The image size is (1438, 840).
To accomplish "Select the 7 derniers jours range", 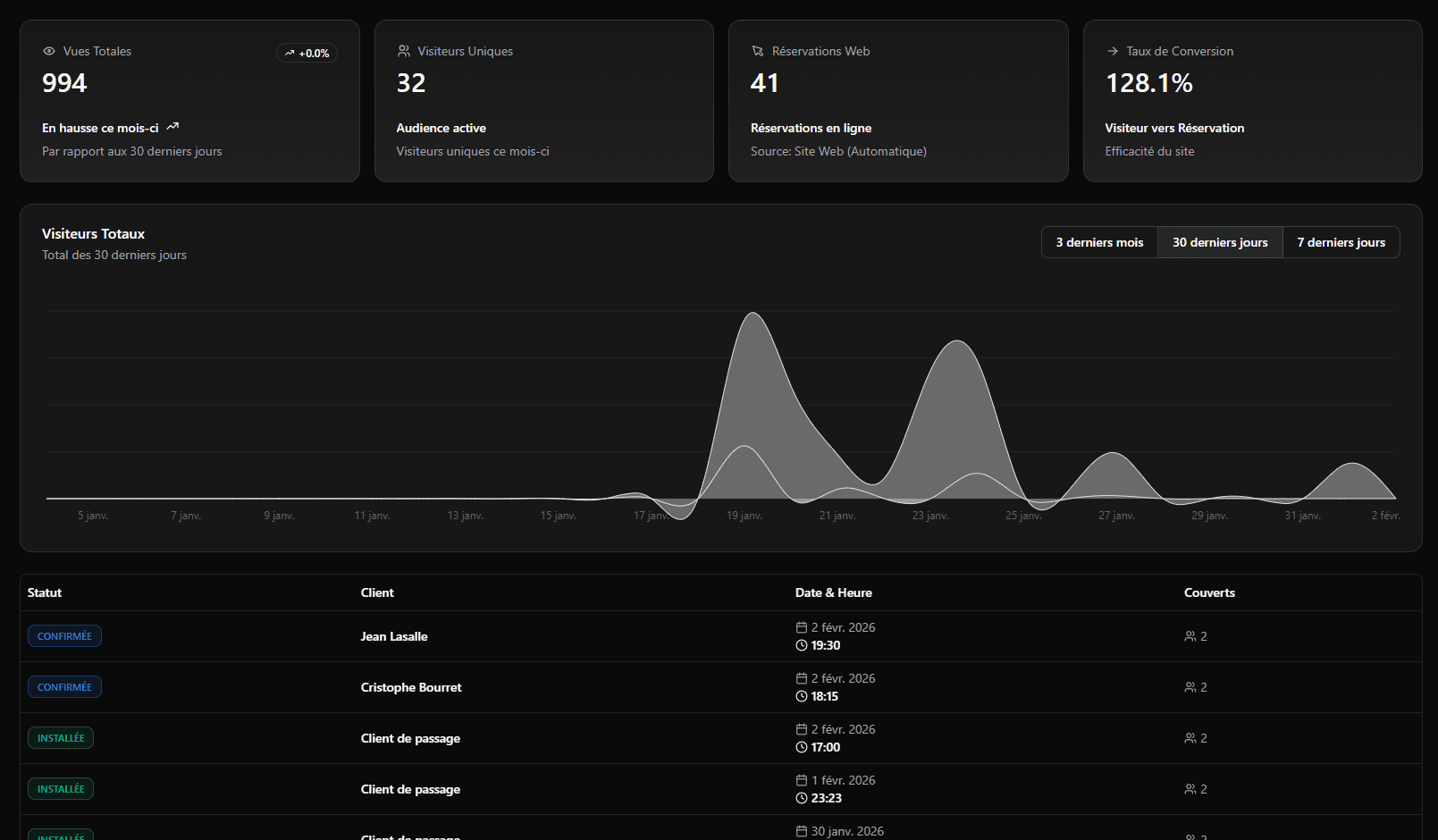I will point(1341,242).
